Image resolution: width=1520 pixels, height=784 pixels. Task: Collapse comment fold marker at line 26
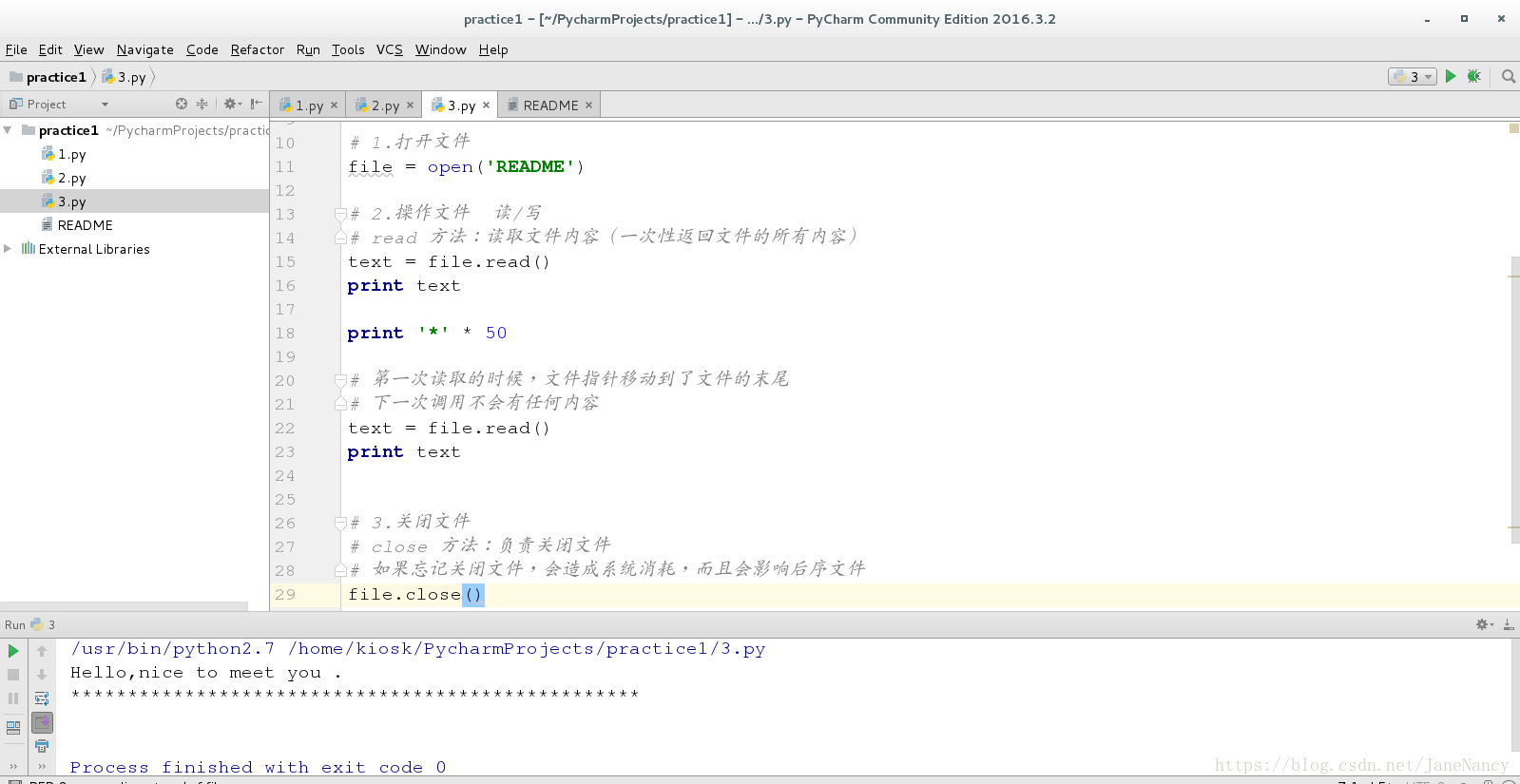pyautogui.click(x=340, y=523)
